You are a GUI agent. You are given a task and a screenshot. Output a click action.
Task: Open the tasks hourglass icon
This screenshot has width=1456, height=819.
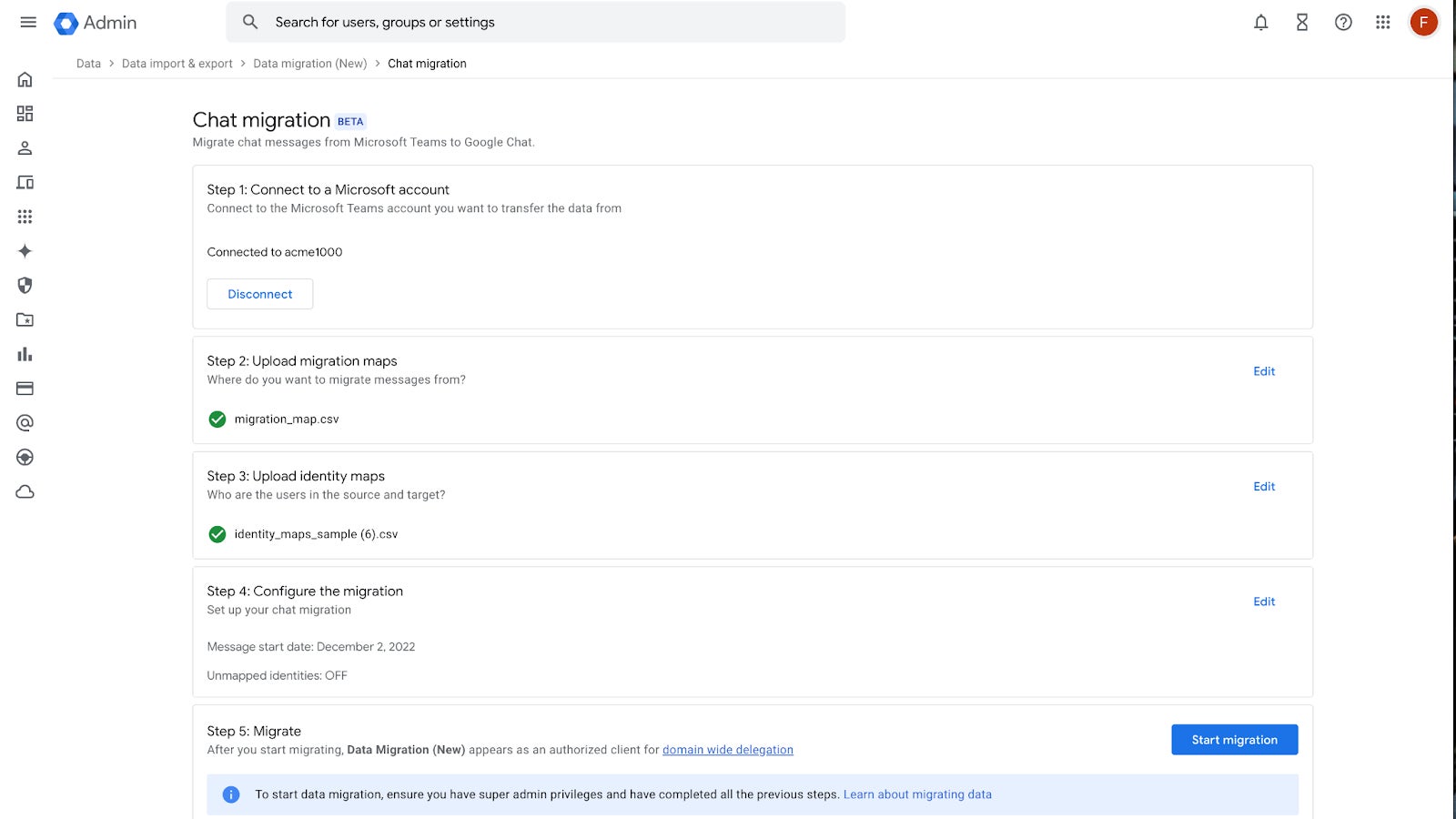click(x=1302, y=23)
